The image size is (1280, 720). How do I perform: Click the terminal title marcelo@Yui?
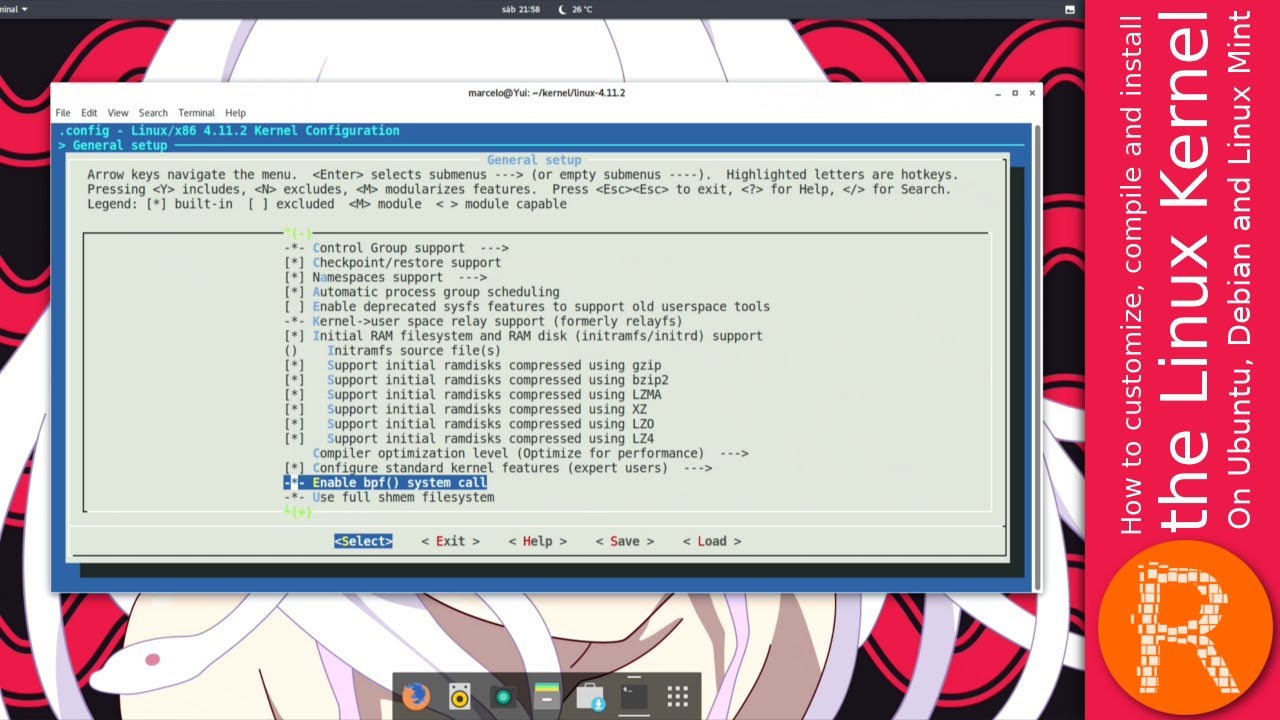pos(547,93)
